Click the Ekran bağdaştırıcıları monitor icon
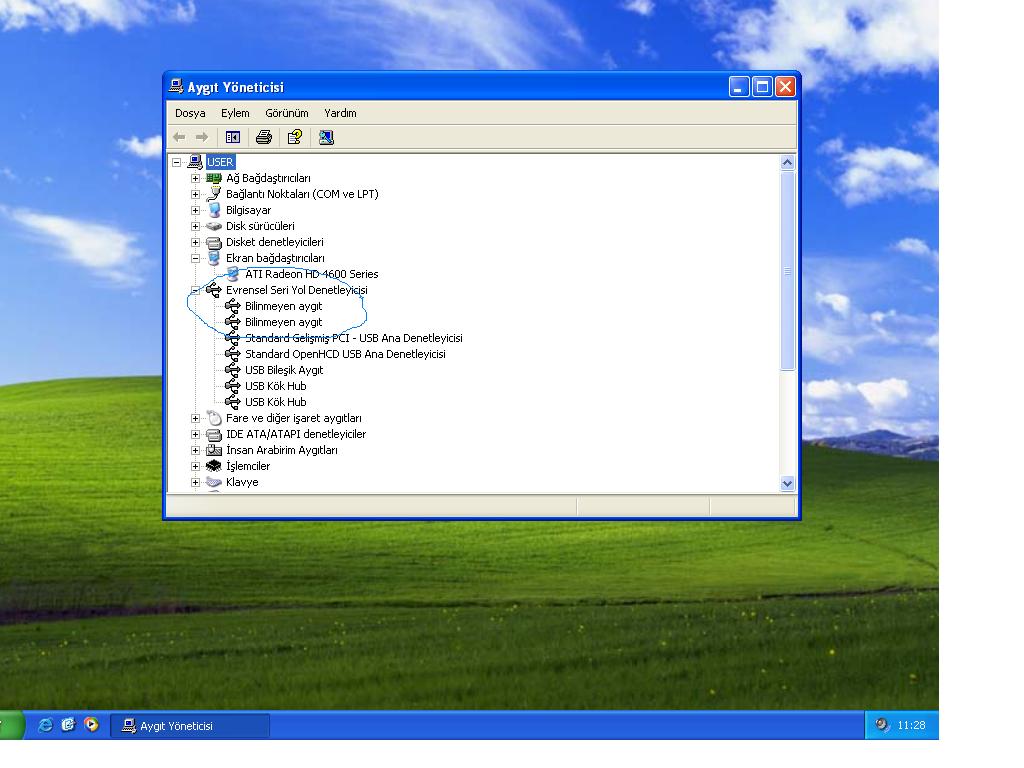Viewport: 1024px width, 768px height. pos(214,258)
